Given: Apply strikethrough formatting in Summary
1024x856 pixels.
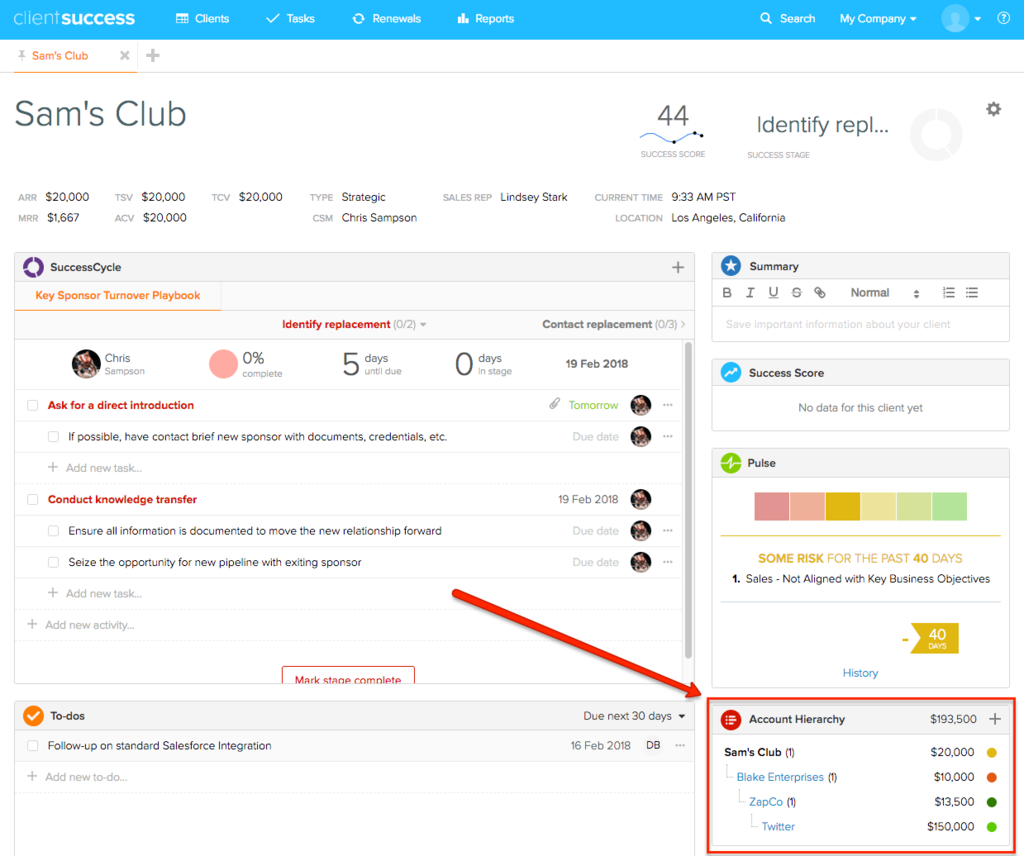Looking at the screenshot, I should coord(796,293).
